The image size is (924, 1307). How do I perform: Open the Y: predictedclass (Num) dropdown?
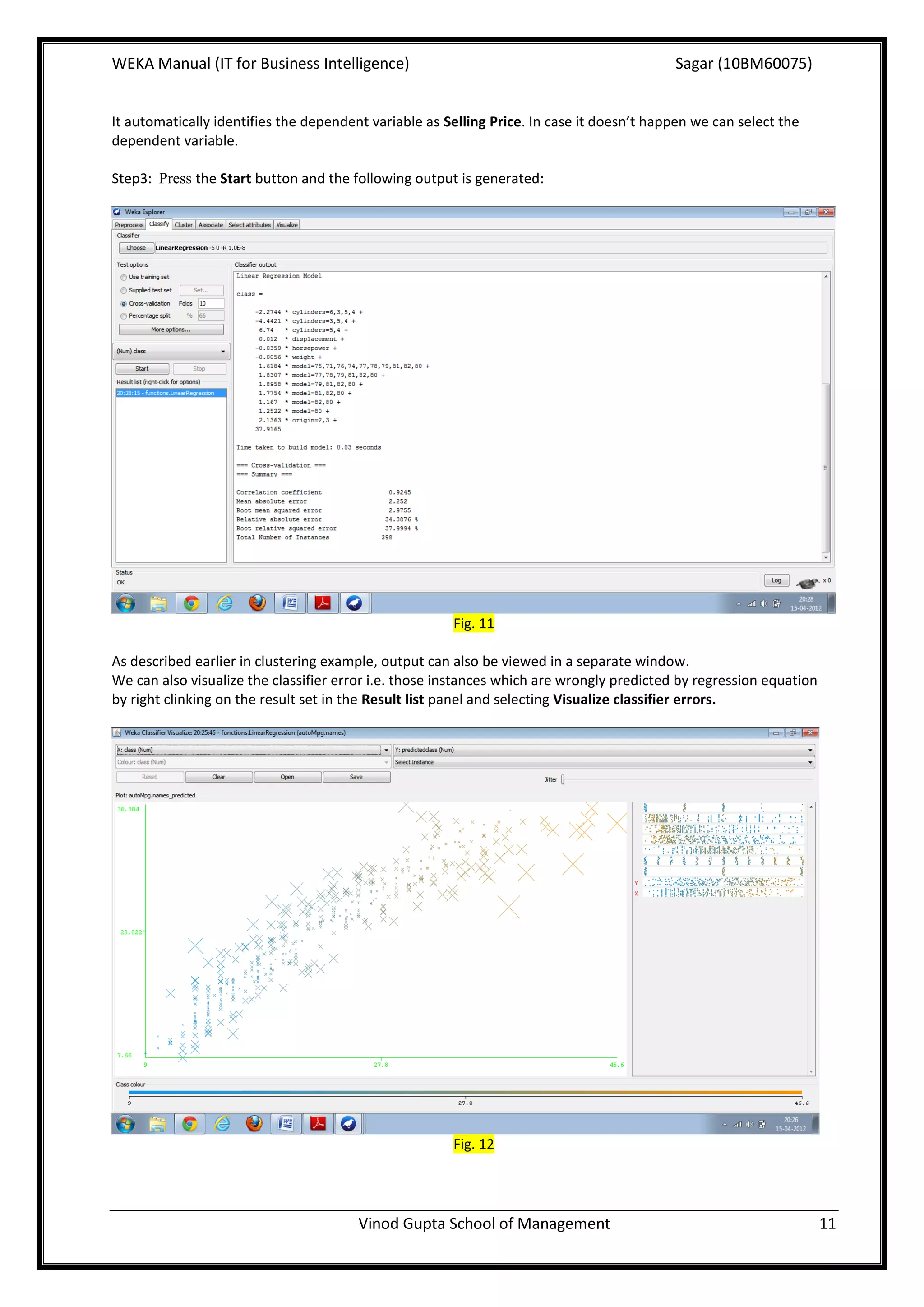[x=604, y=750]
